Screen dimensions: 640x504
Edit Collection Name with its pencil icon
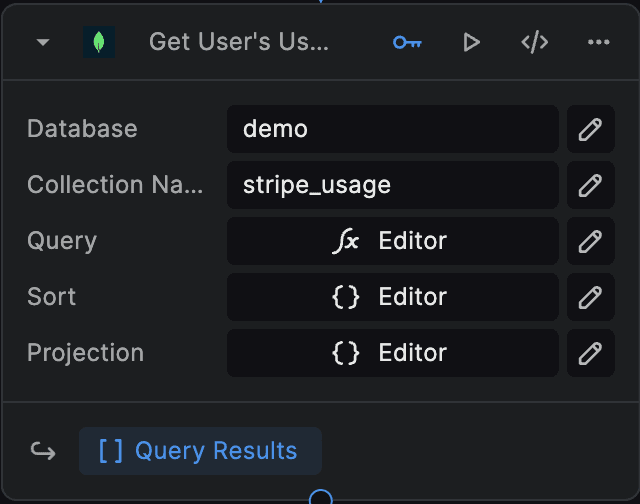point(591,185)
